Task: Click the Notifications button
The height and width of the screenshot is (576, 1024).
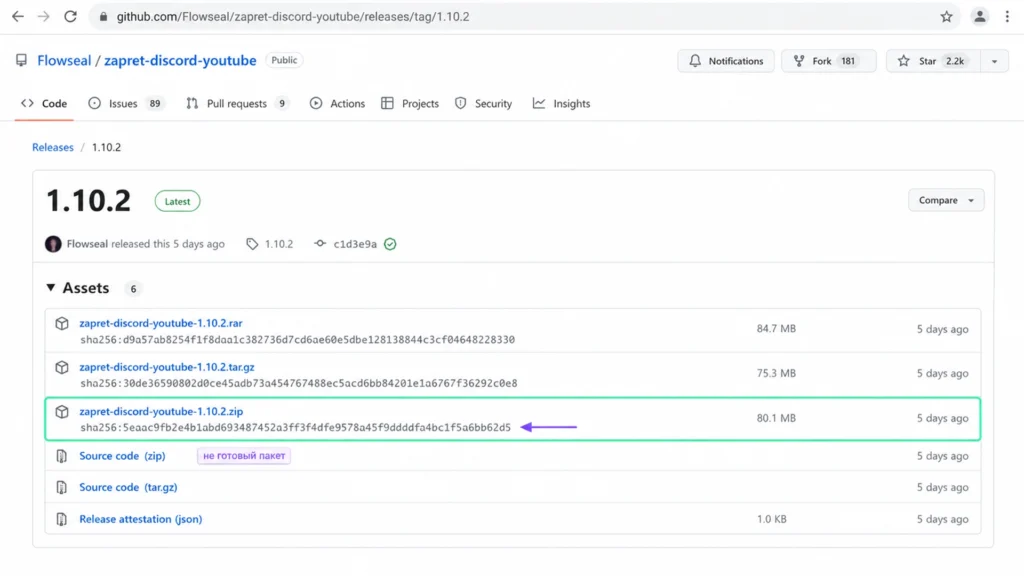Action: point(726,61)
